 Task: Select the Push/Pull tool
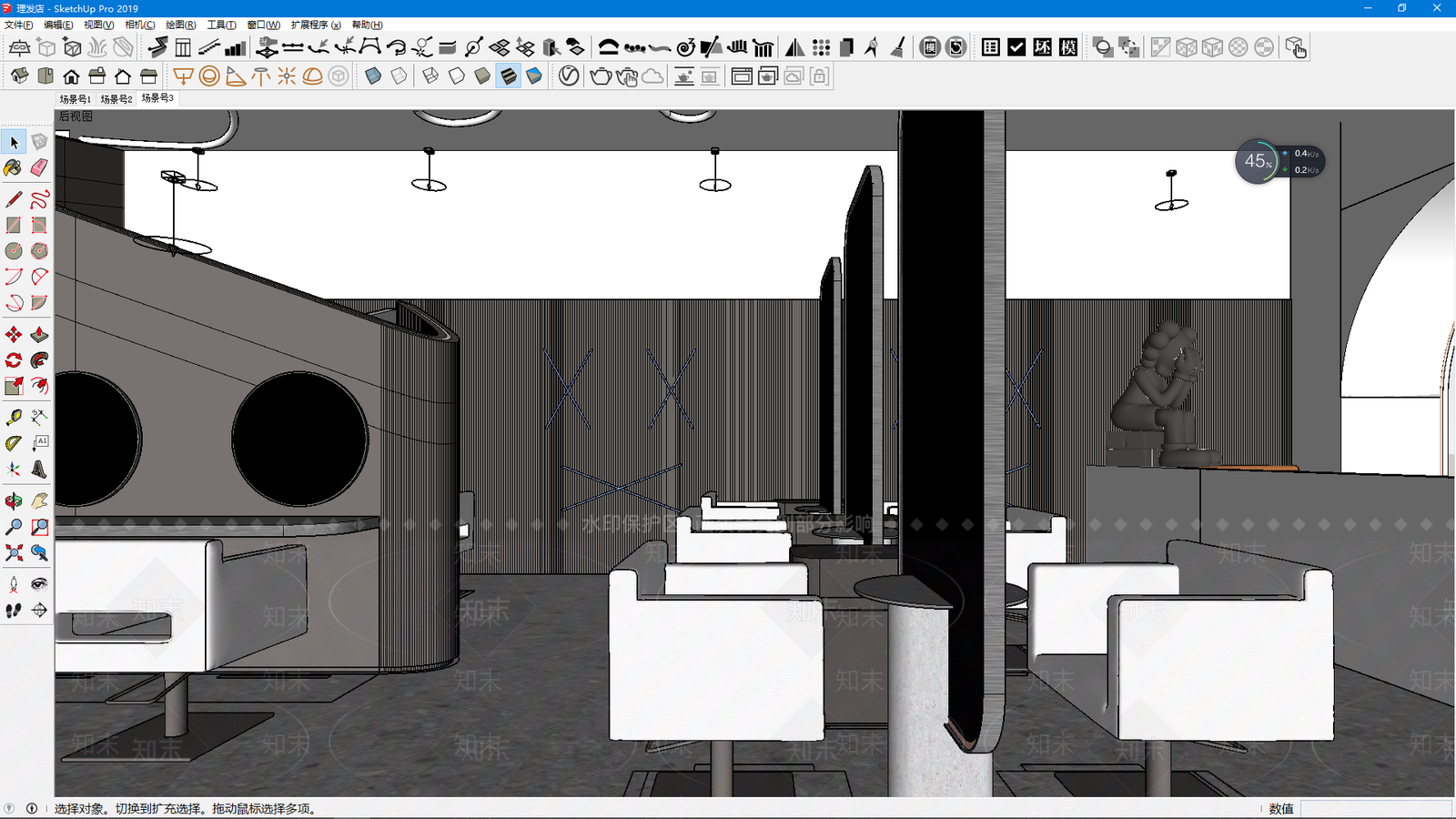(x=39, y=335)
